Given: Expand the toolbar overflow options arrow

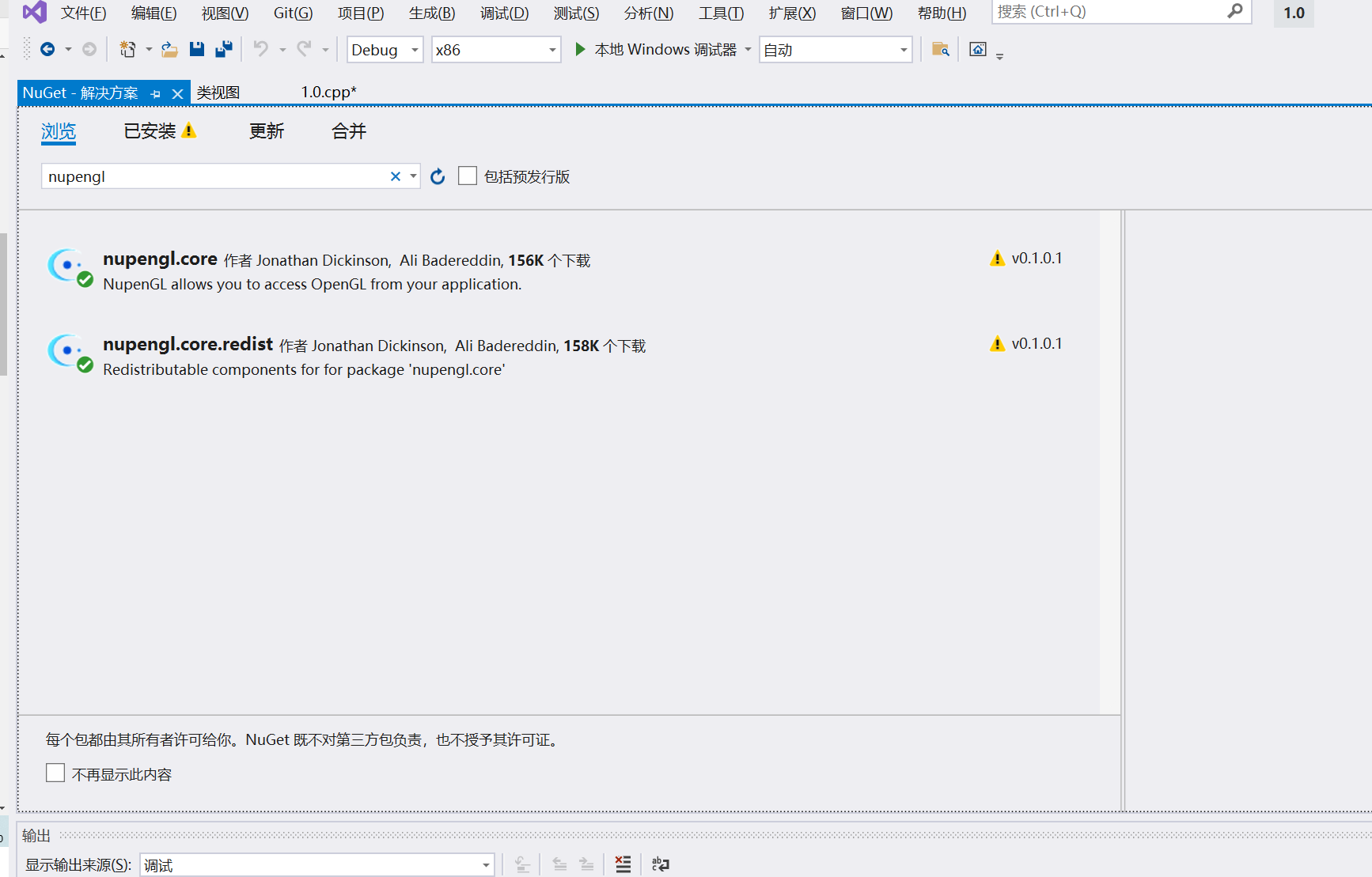Looking at the screenshot, I should click(1000, 56).
